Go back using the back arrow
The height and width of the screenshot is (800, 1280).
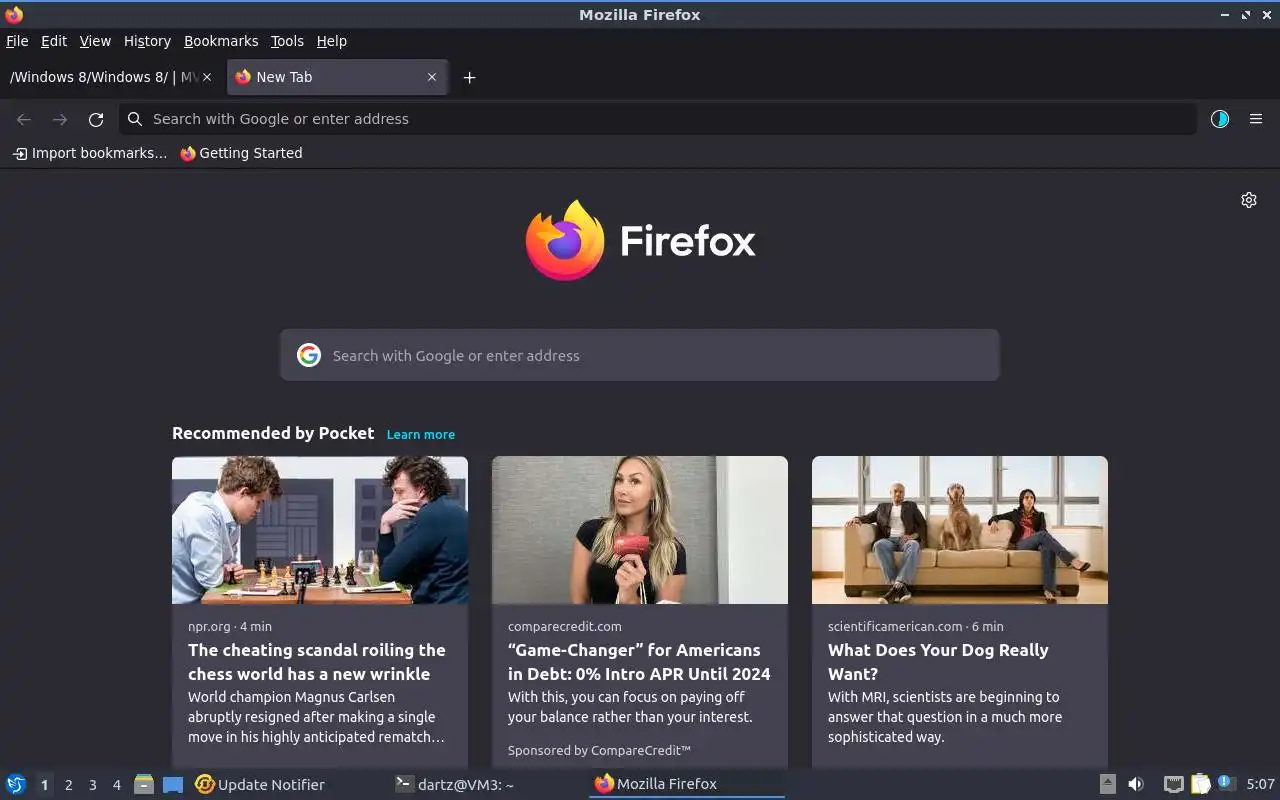pyautogui.click(x=24, y=119)
